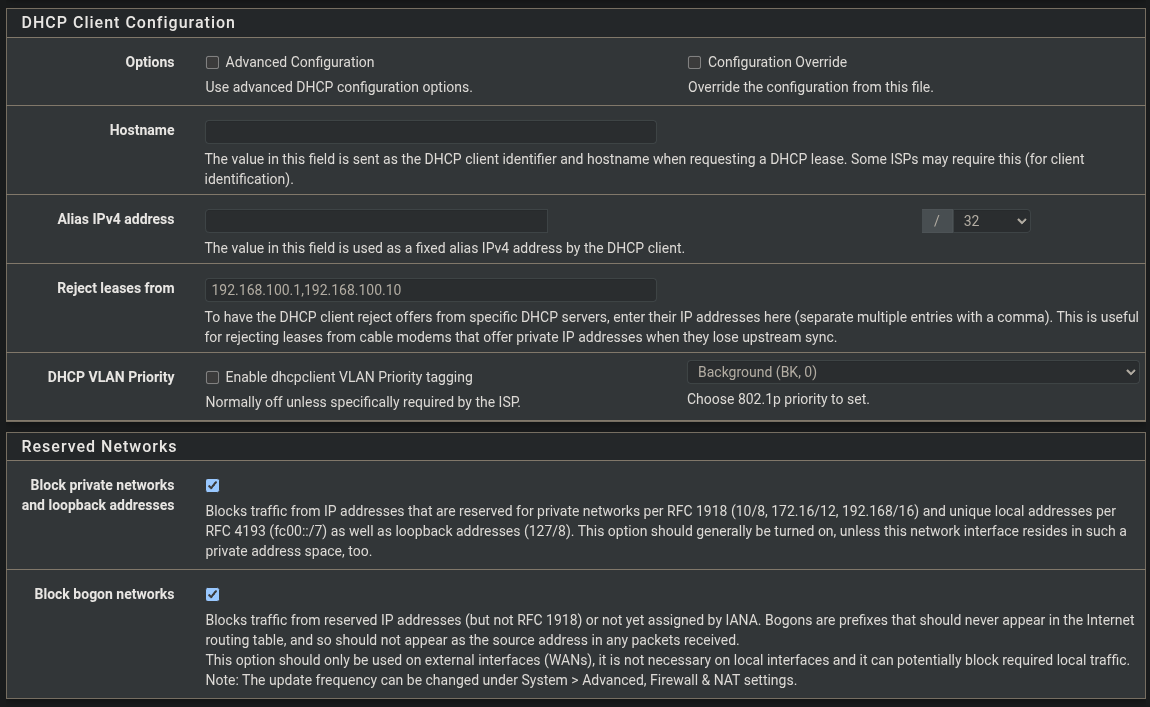Click the Reject leases from label
1150x707 pixels.
pyautogui.click(x=116, y=288)
